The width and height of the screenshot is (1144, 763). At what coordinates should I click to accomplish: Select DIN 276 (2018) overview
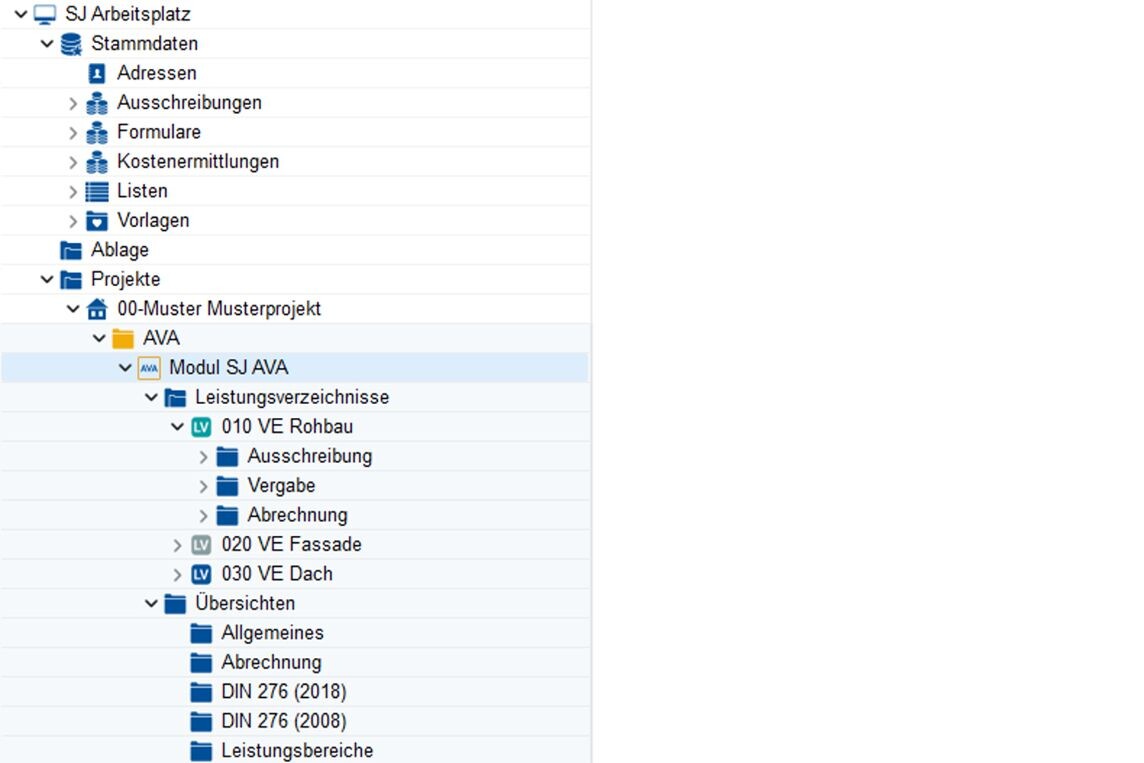coord(283,692)
